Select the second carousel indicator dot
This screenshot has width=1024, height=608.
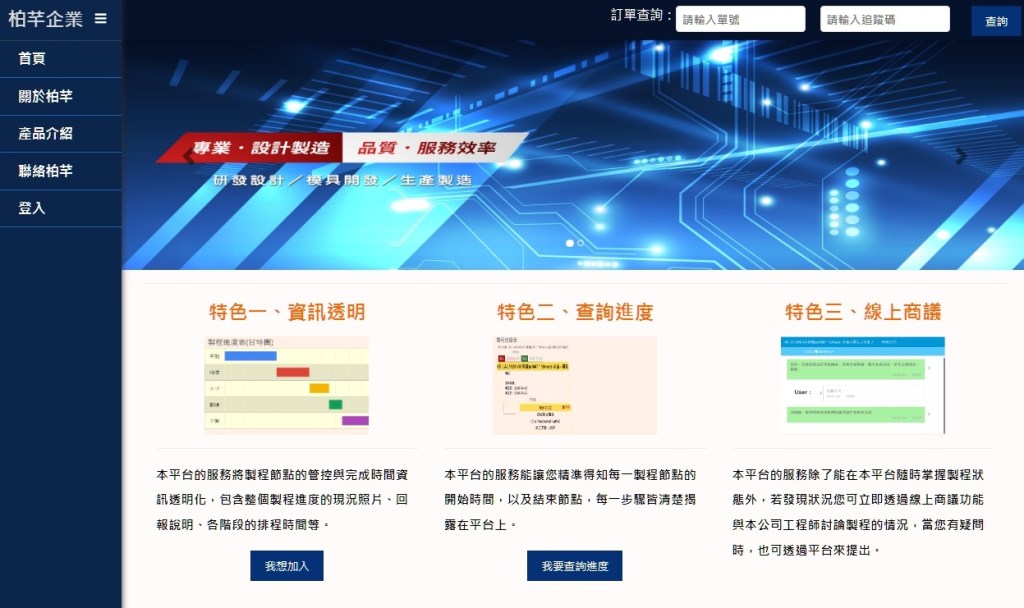[581, 243]
